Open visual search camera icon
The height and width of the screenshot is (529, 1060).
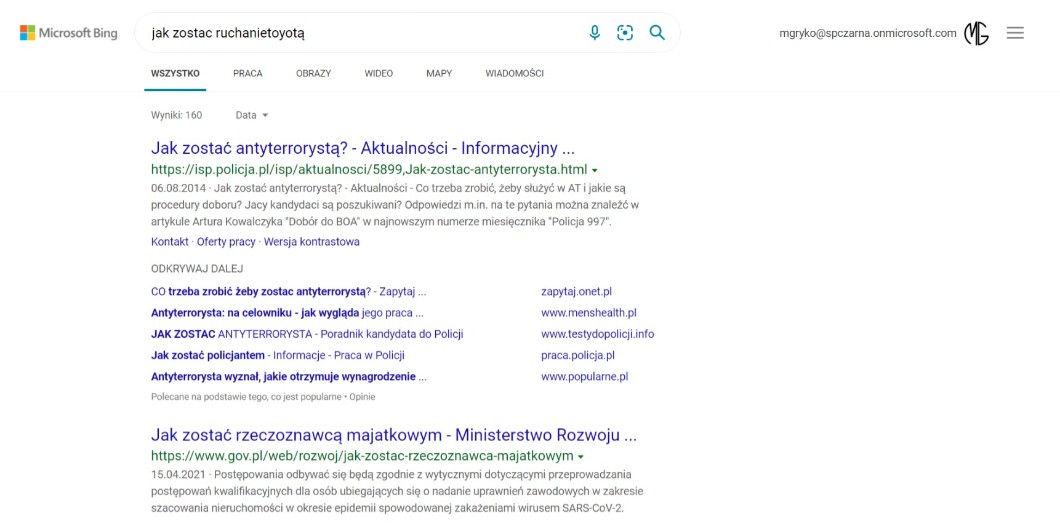[x=625, y=33]
